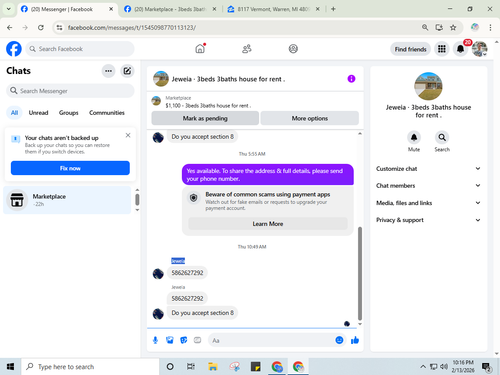Open the Windows Start menu

(10, 367)
